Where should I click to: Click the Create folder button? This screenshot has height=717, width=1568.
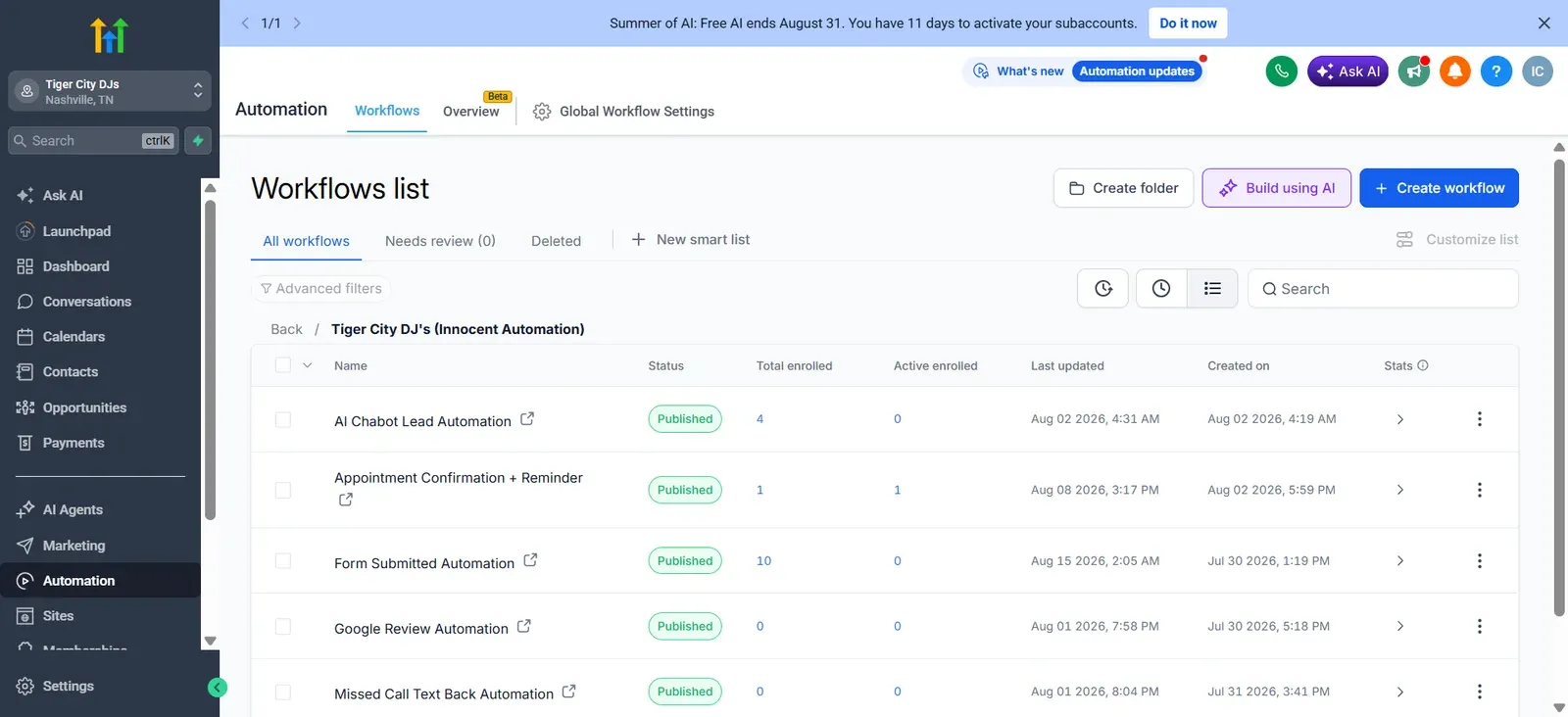(x=1123, y=188)
